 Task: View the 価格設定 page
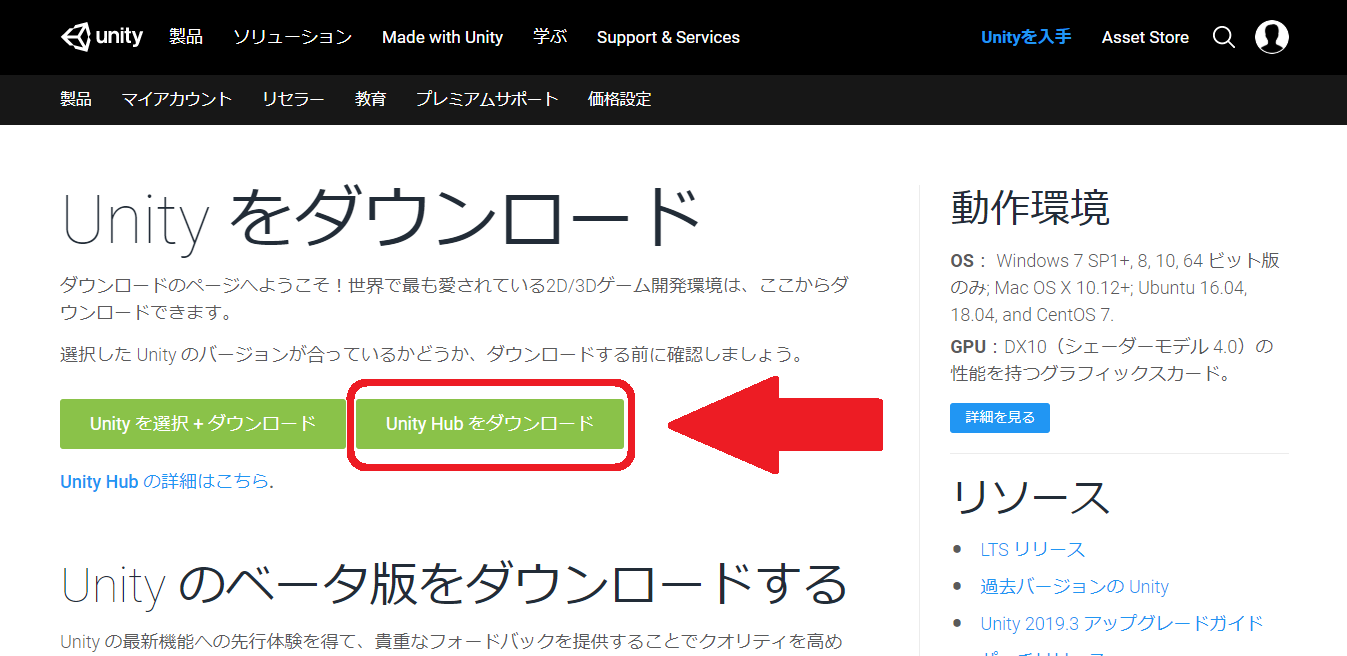(618, 99)
